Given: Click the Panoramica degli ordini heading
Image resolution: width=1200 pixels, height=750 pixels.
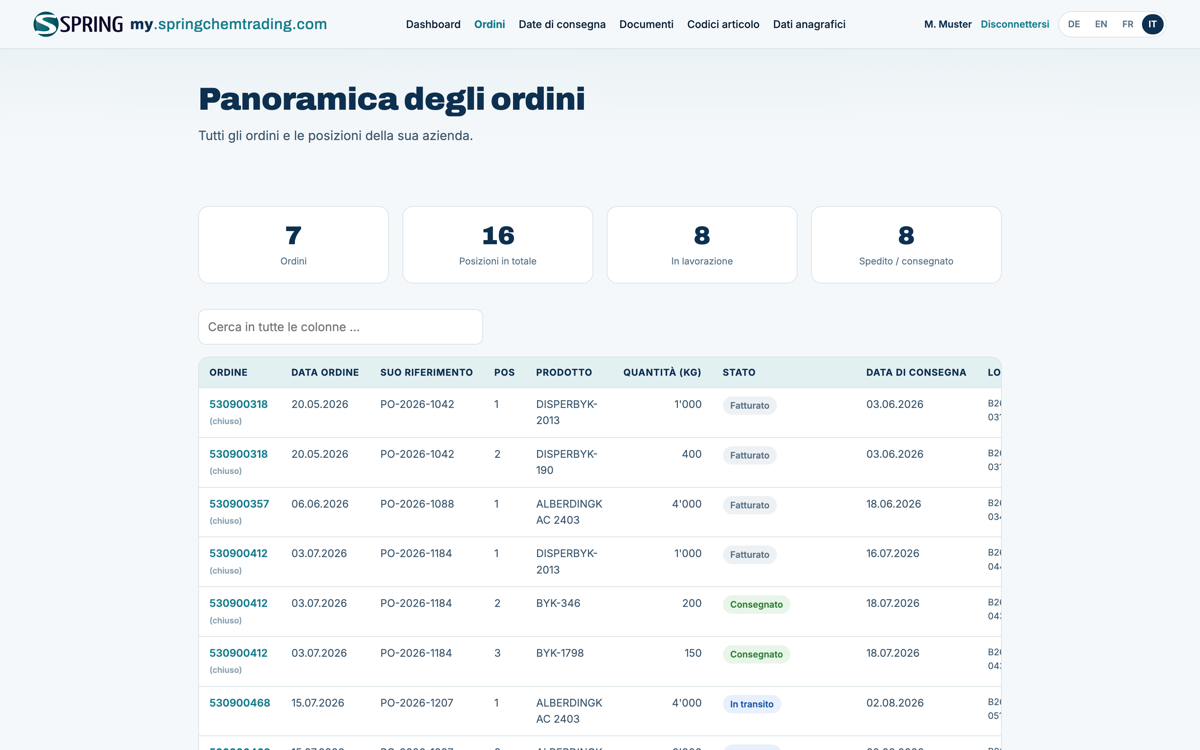Looking at the screenshot, I should click(391, 99).
